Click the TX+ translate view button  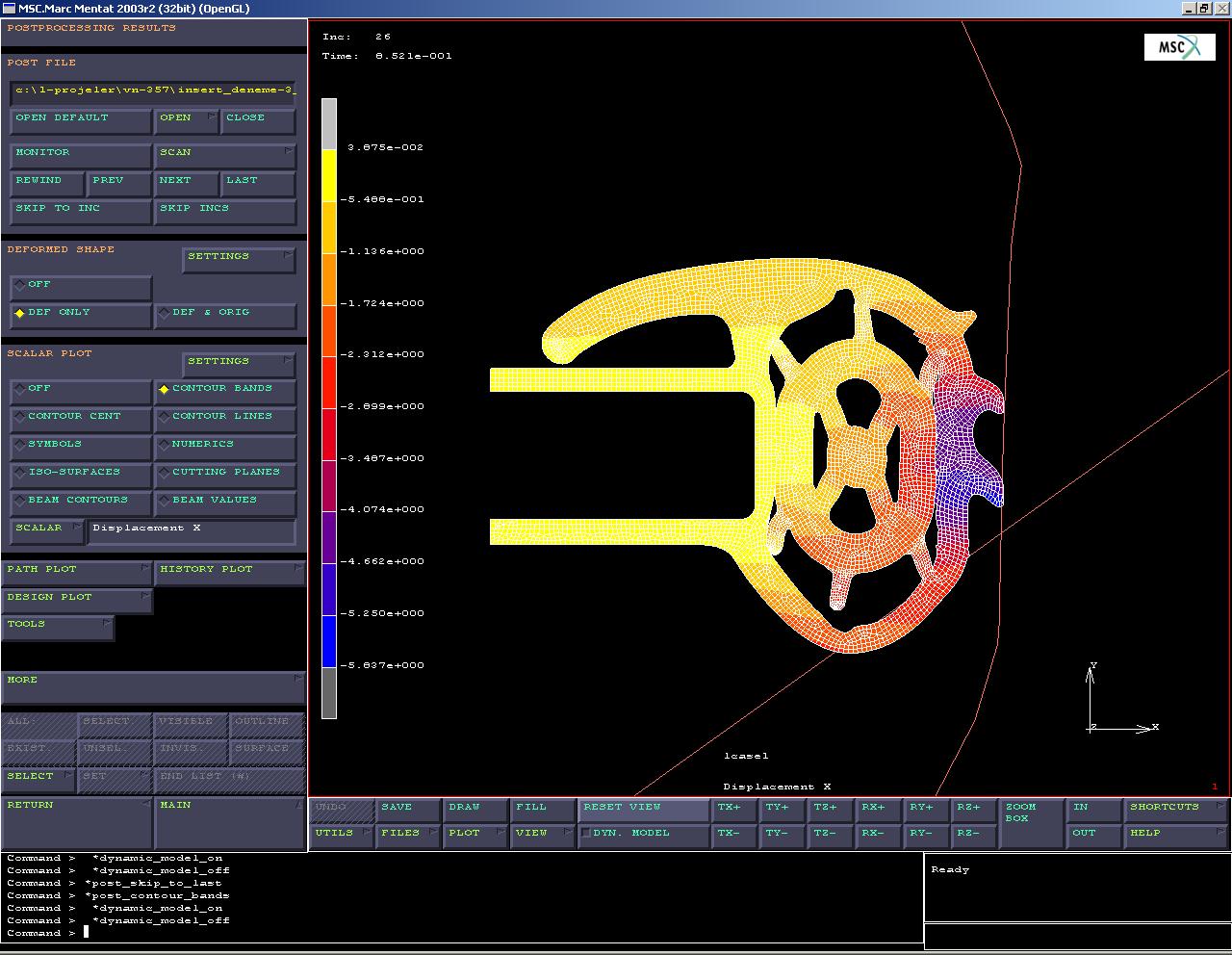click(x=733, y=809)
